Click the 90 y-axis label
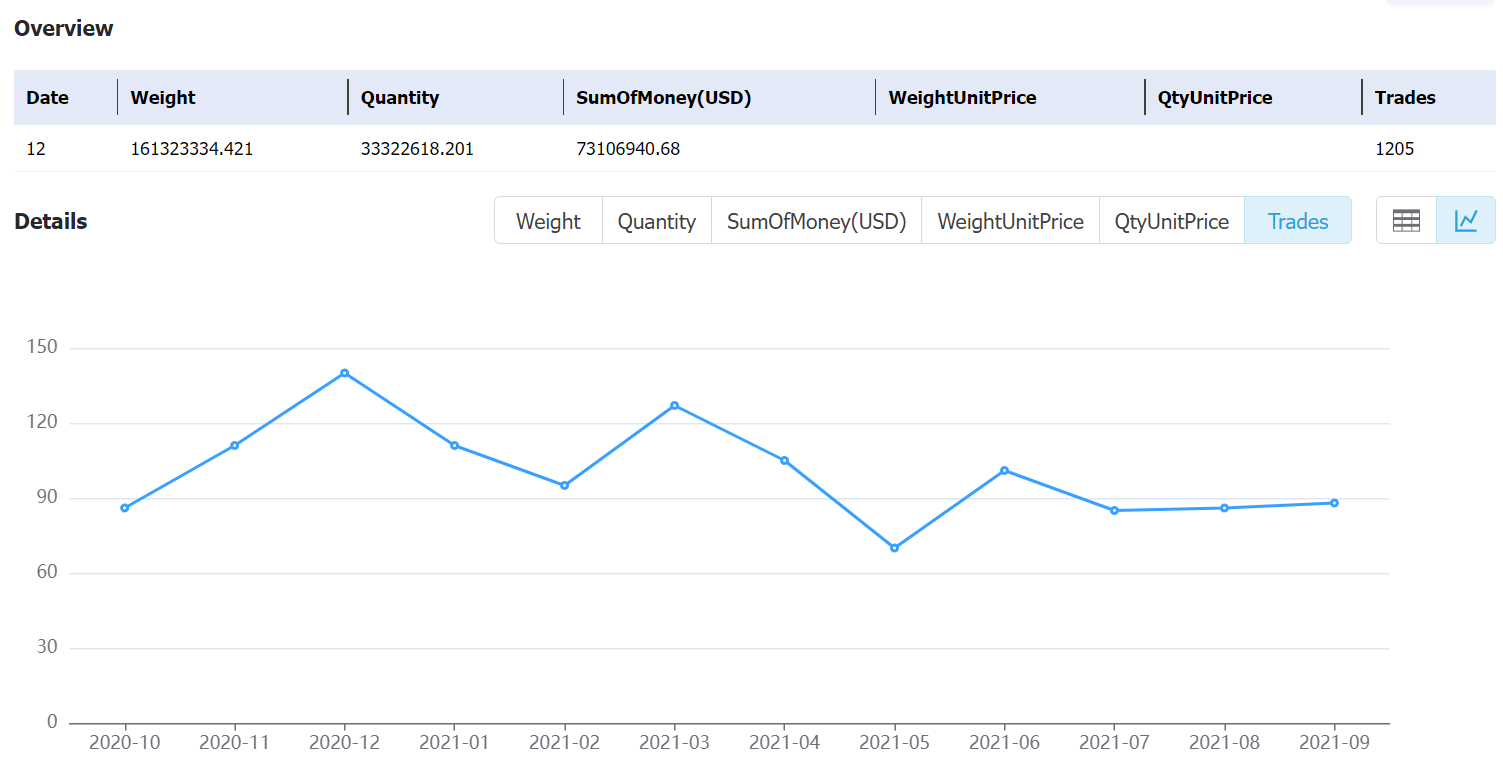This screenshot has width=1503, height=760. point(48,497)
